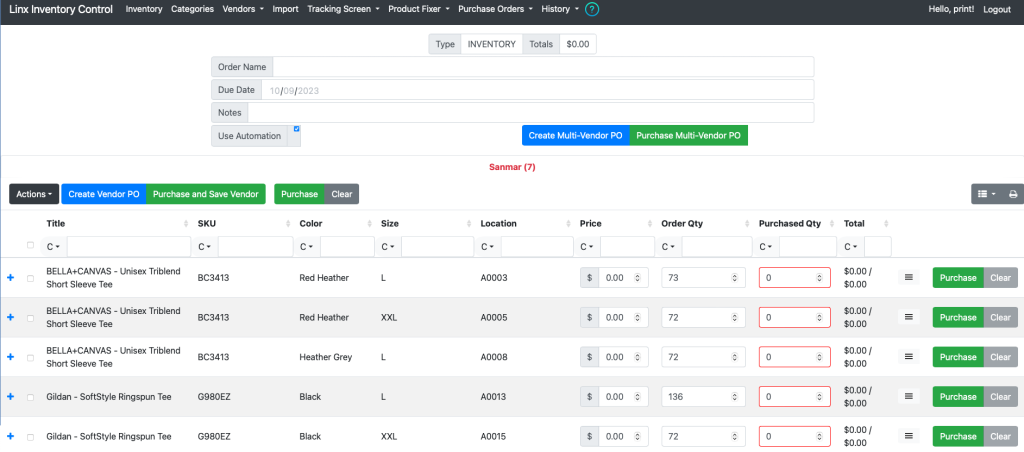Viewport: 1024px width, 452px height.
Task: Click Purchase button for A0003 row
Action: tap(958, 278)
